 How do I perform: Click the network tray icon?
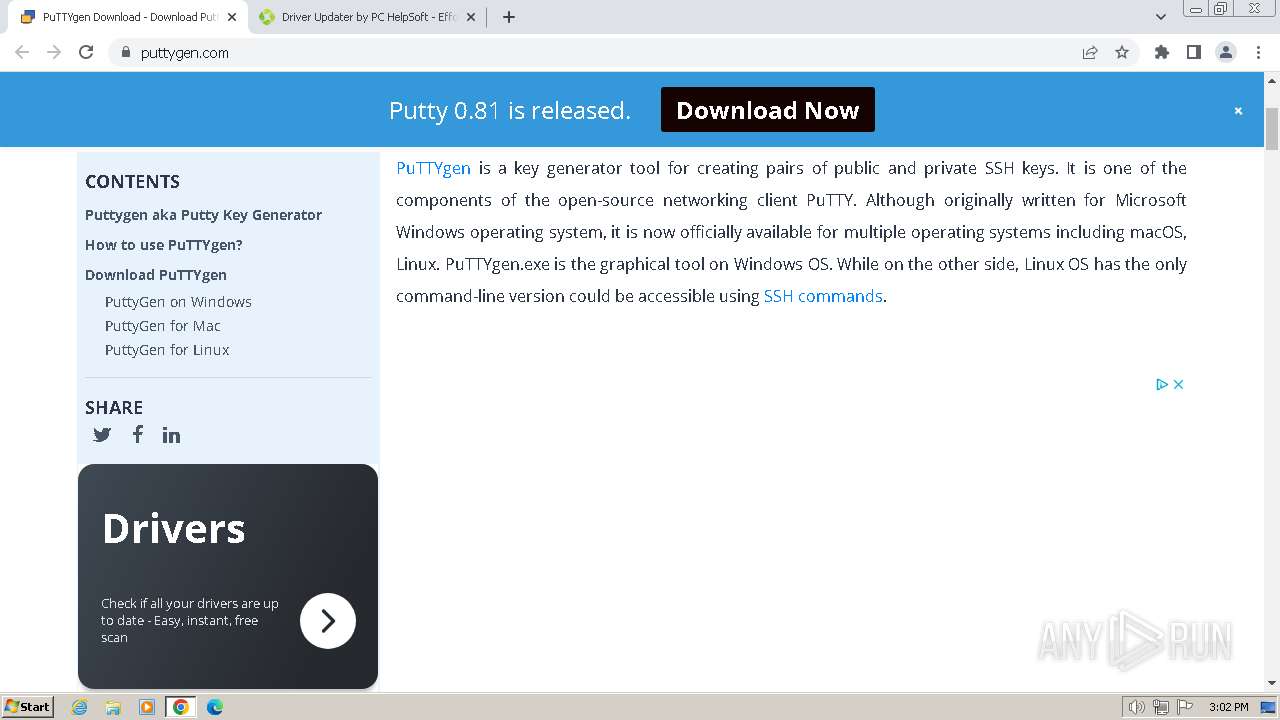[1160, 707]
